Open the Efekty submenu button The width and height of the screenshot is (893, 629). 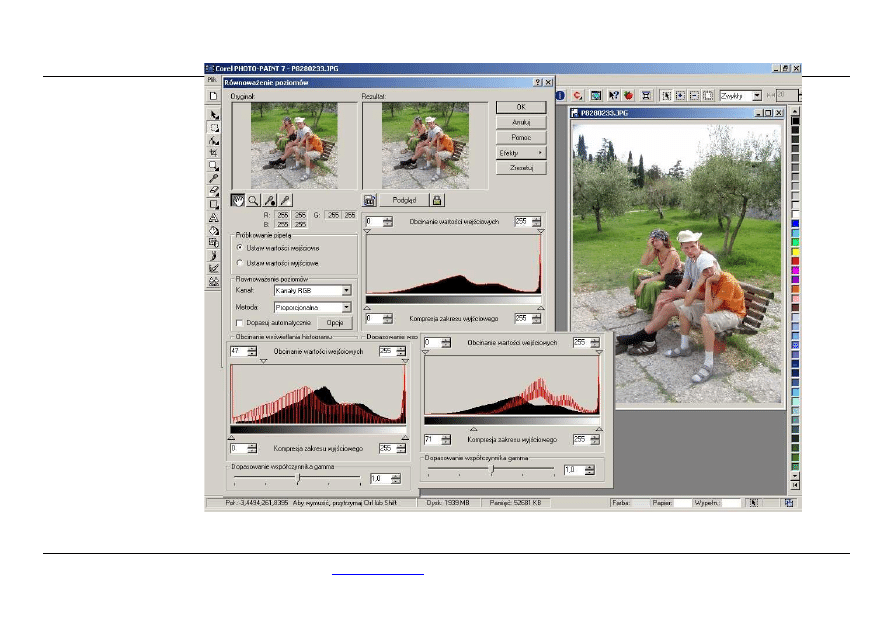click(x=521, y=152)
